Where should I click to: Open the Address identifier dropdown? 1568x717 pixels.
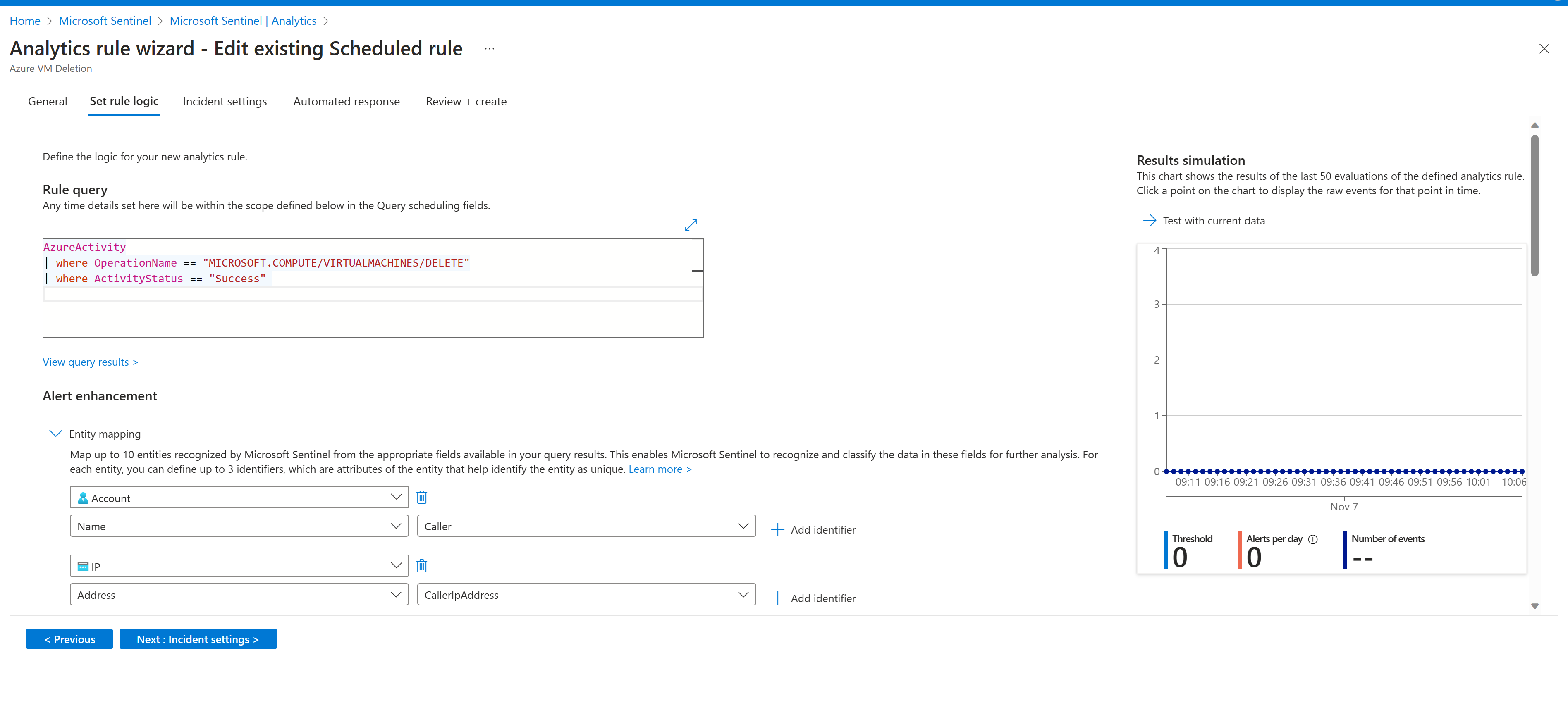click(239, 595)
